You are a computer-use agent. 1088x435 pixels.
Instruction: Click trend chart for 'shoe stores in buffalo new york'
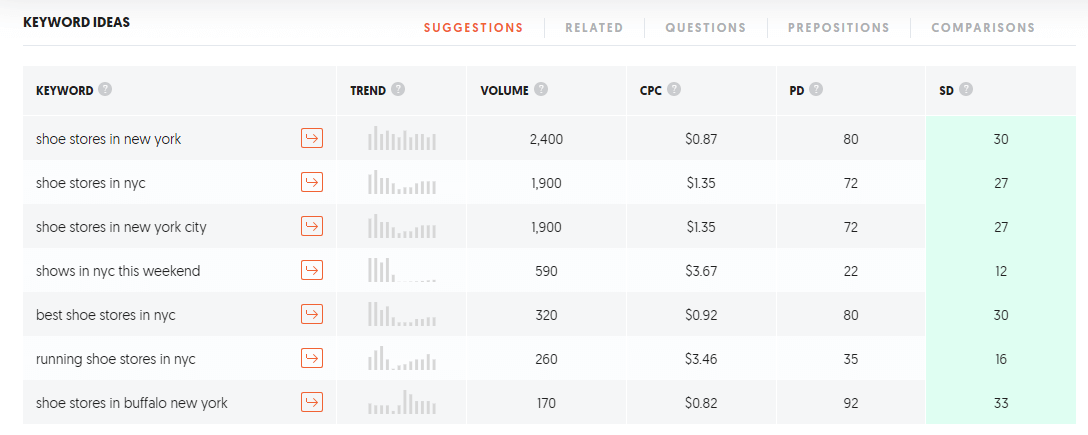[402, 402]
